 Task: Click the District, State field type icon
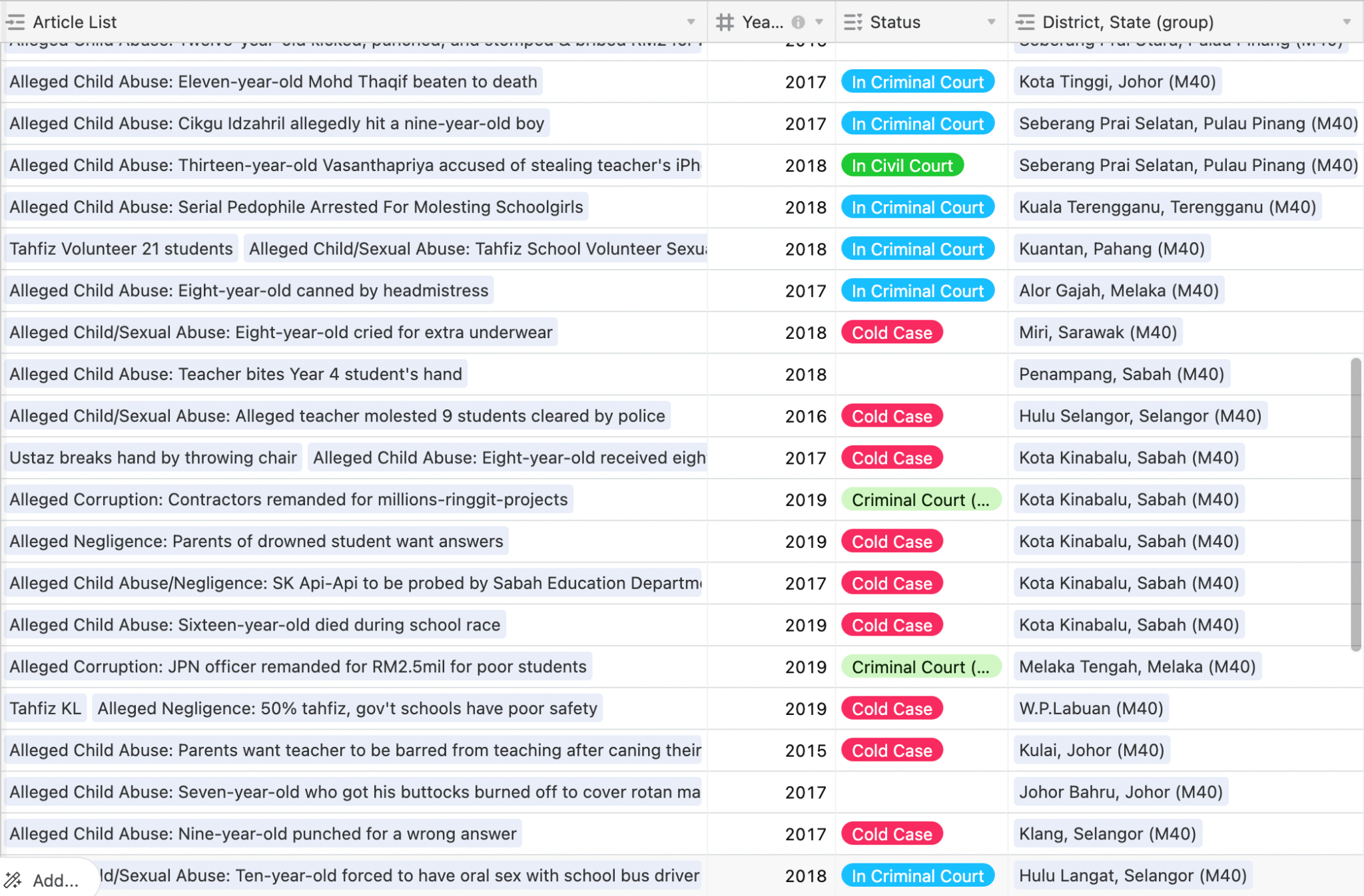point(1026,23)
